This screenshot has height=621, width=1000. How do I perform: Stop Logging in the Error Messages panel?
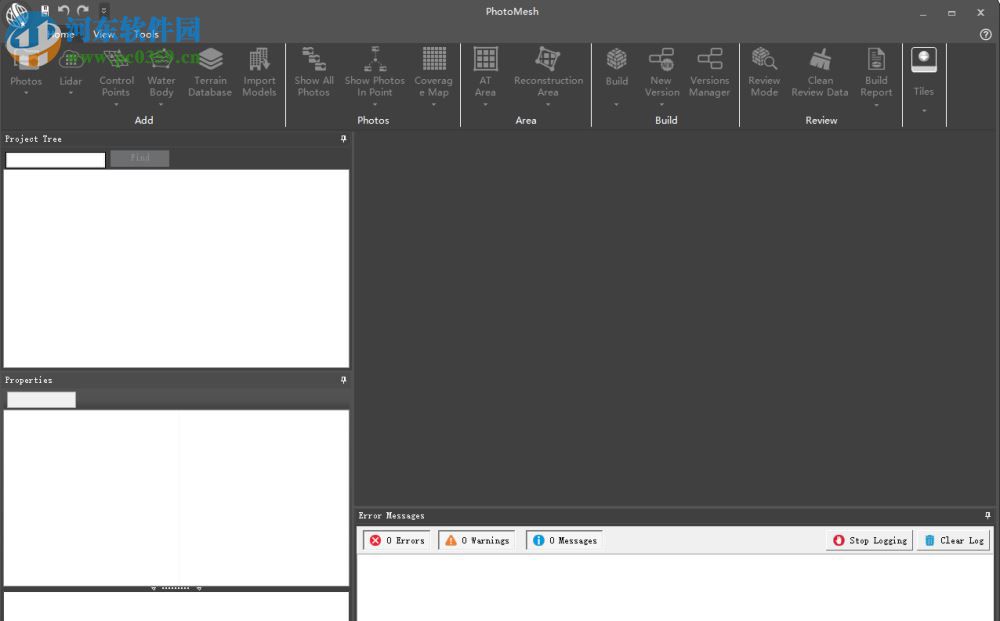pyautogui.click(x=869, y=540)
